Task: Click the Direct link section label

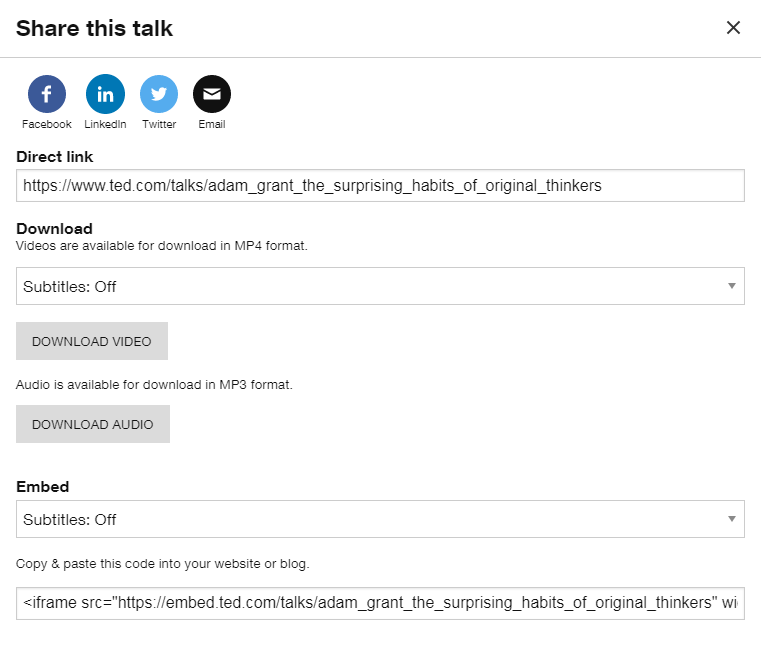Action: [x=54, y=157]
